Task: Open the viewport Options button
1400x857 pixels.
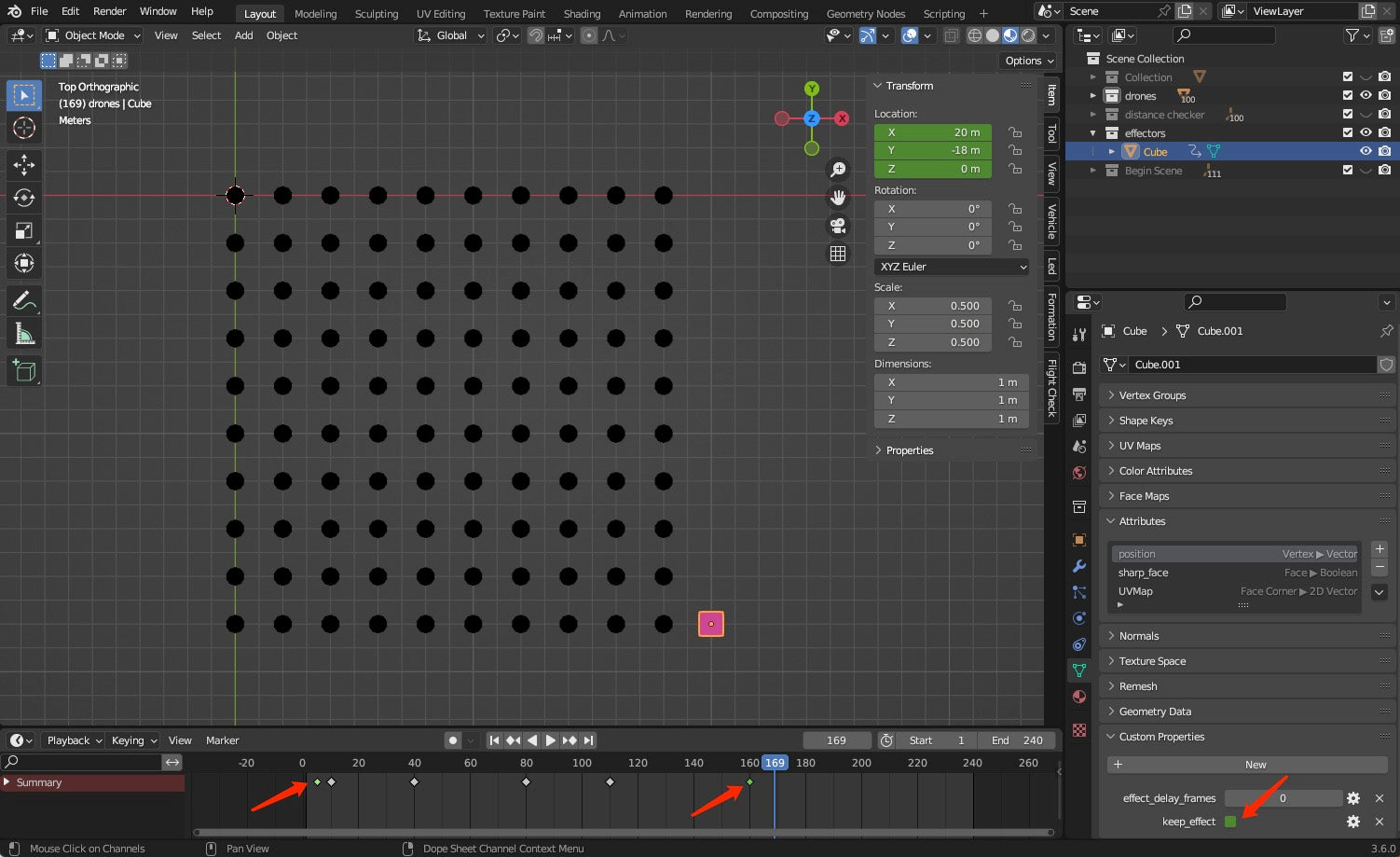Action: click(1029, 61)
